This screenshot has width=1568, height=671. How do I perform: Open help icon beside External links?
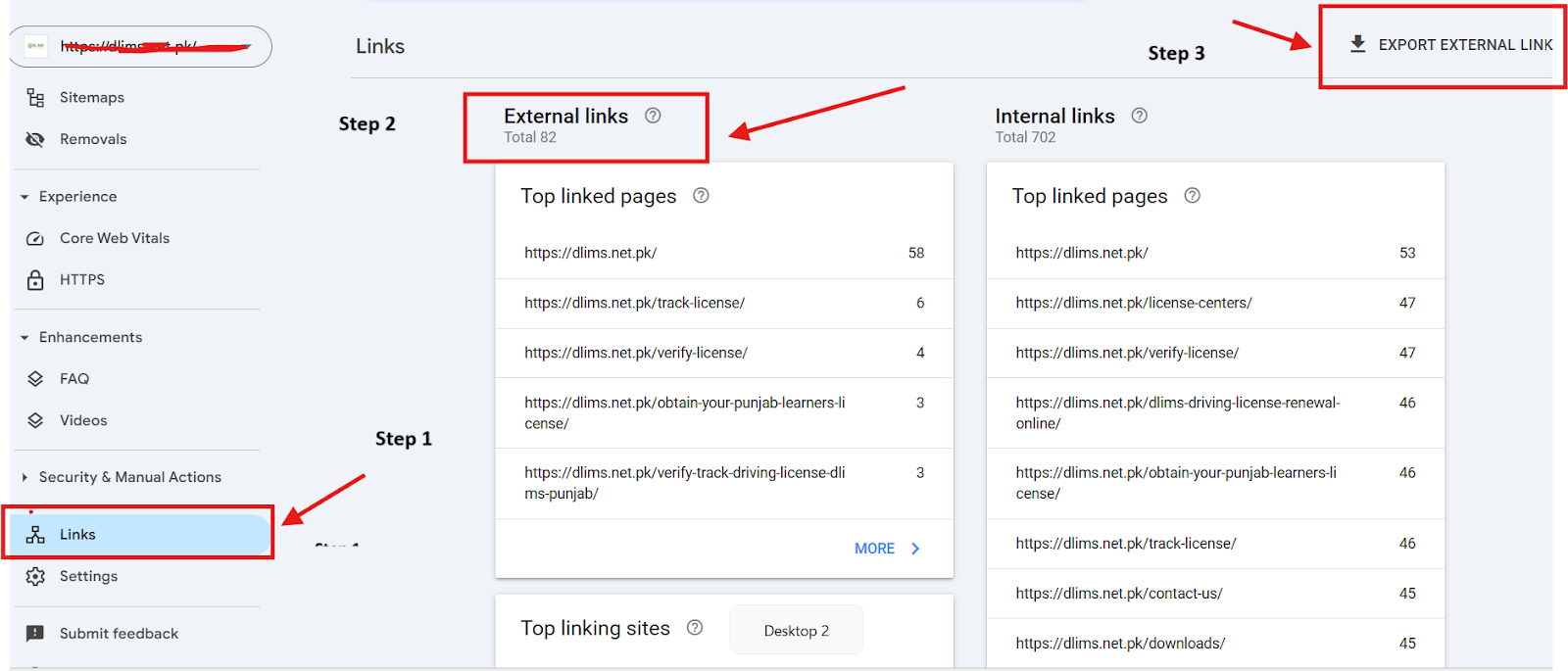pos(653,116)
